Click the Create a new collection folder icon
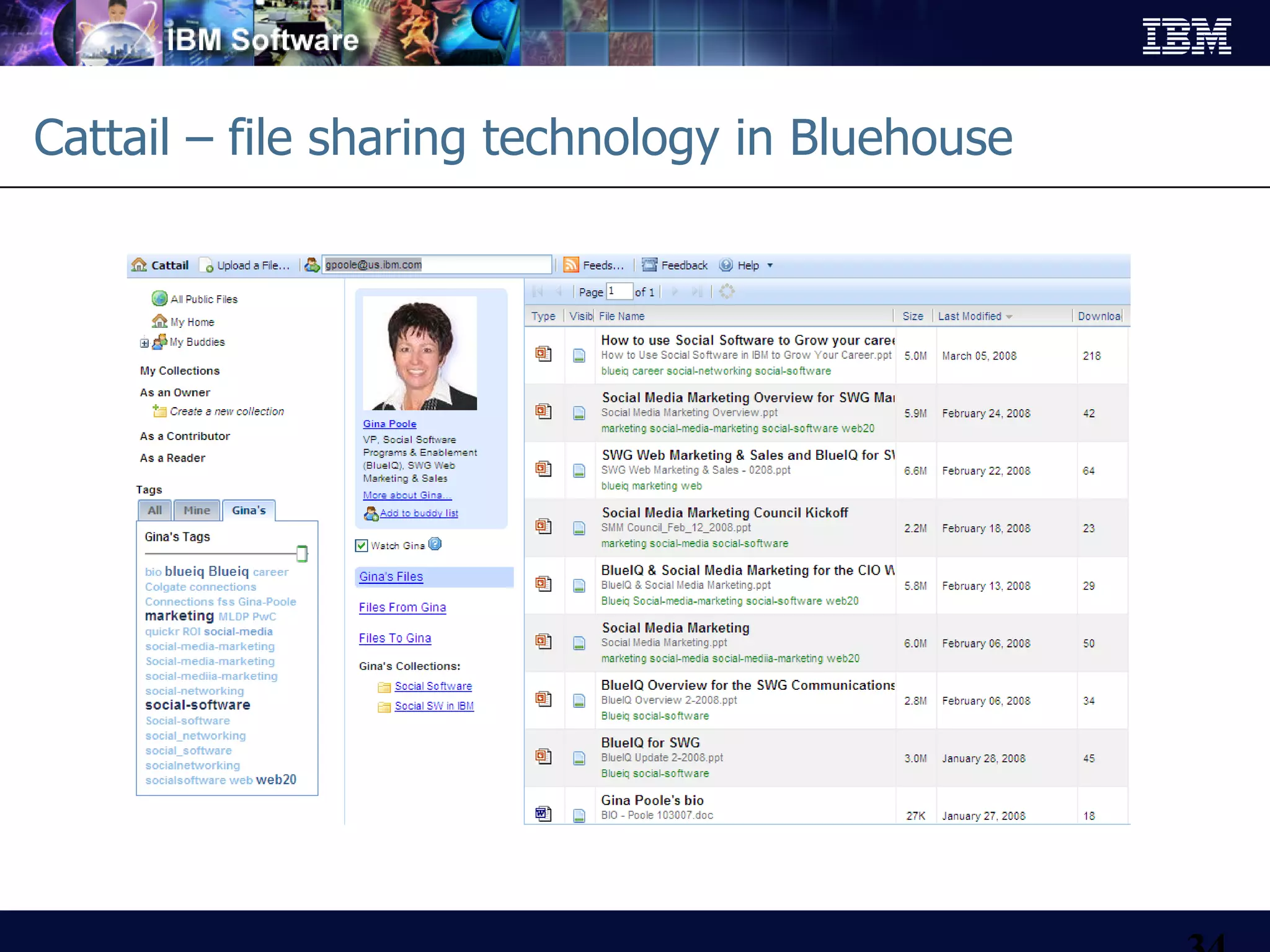The width and height of the screenshot is (1270, 952). [159, 411]
